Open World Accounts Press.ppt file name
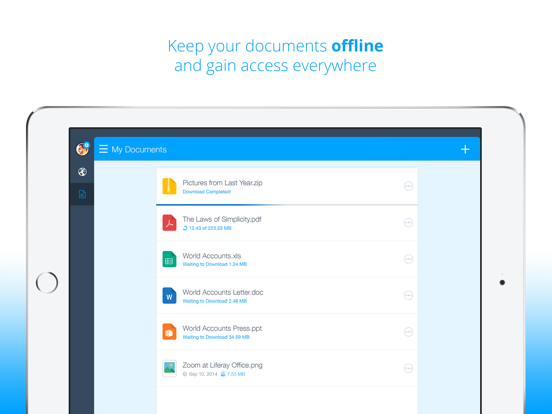 point(222,328)
